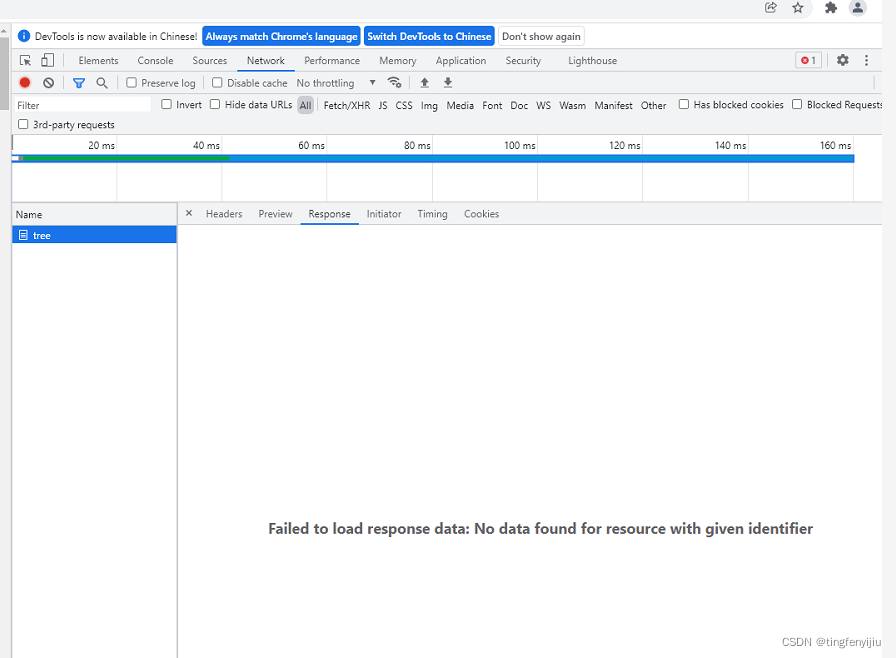Open the customize DevTools three-dot menu
Viewport: 896px width, 658px height.
pos(866,60)
